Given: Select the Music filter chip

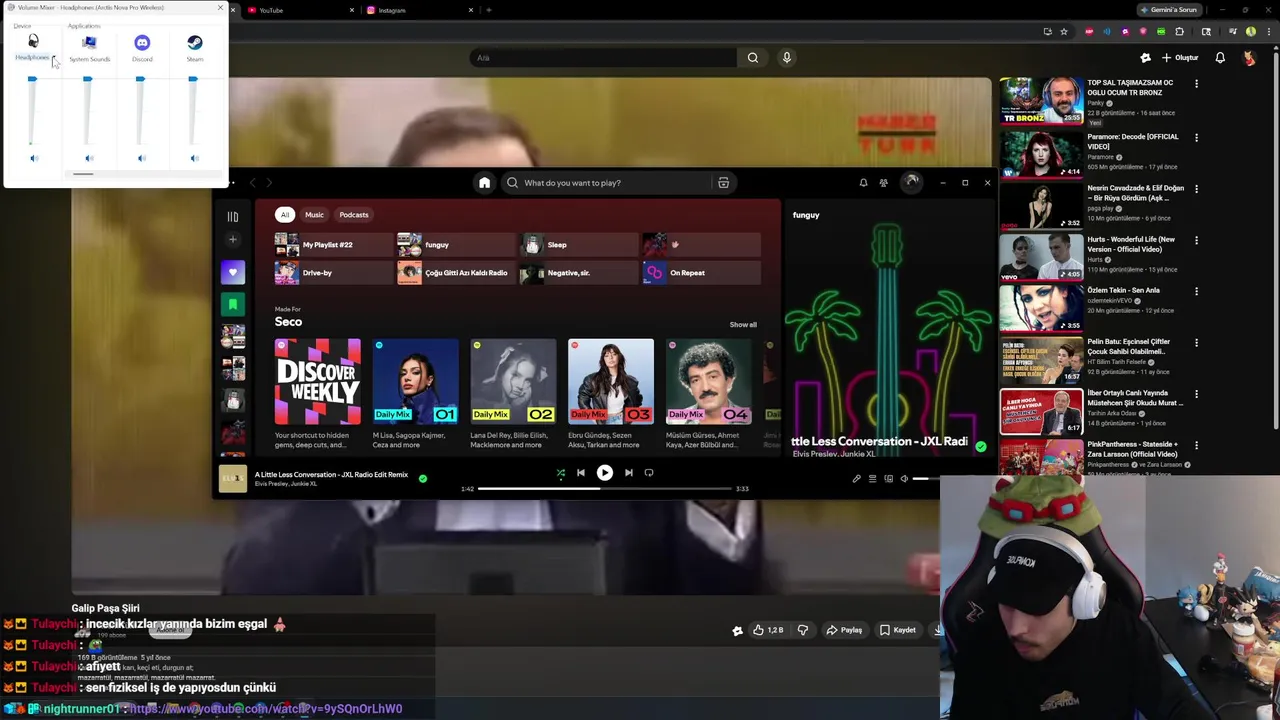Looking at the screenshot, I should click(x=314, y=215).
